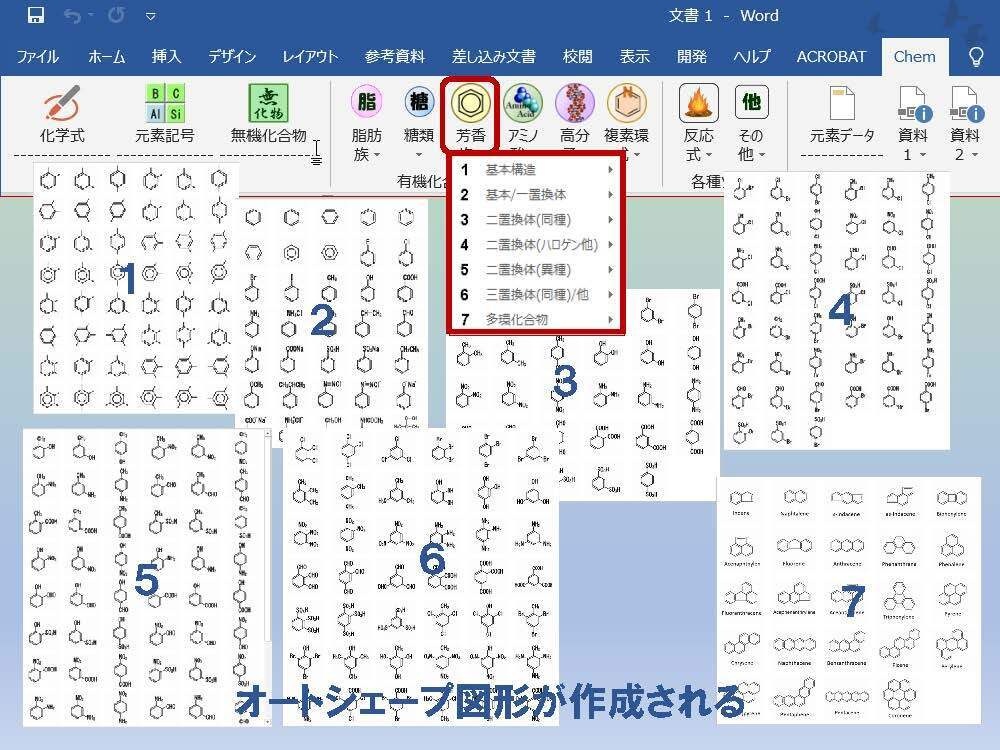Click the Redo icon in quick access
This screenshot has width=1000, height=750.
[116, 15]
